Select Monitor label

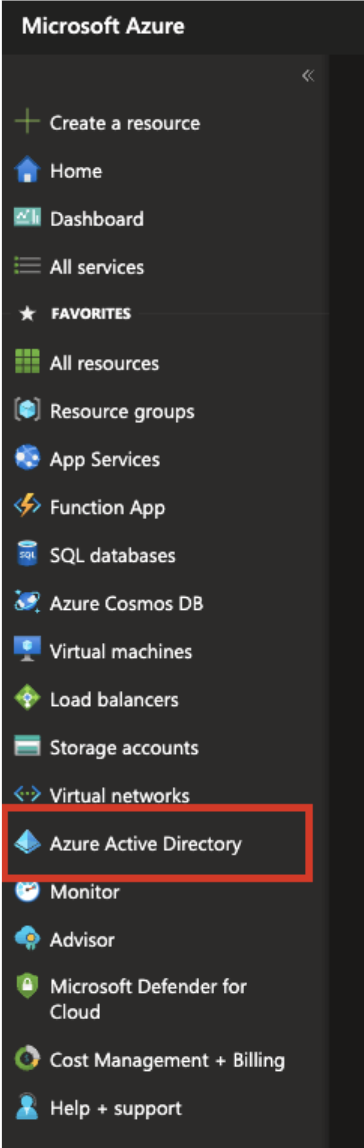(84, 892)
